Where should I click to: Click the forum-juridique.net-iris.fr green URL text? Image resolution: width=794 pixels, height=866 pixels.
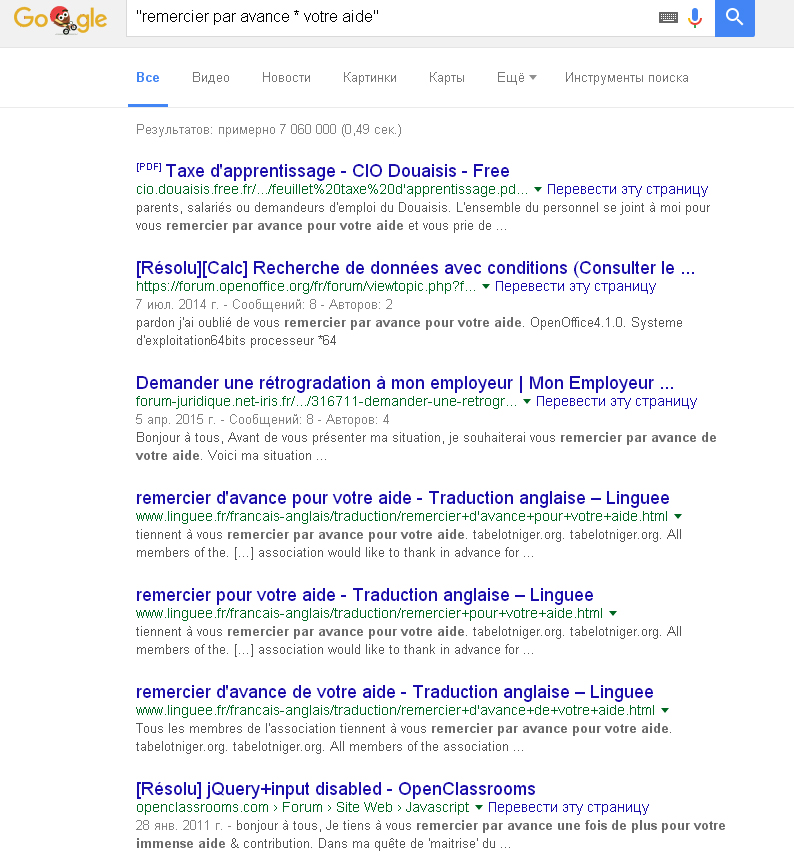pyautogui.click(x=326, y=402)
